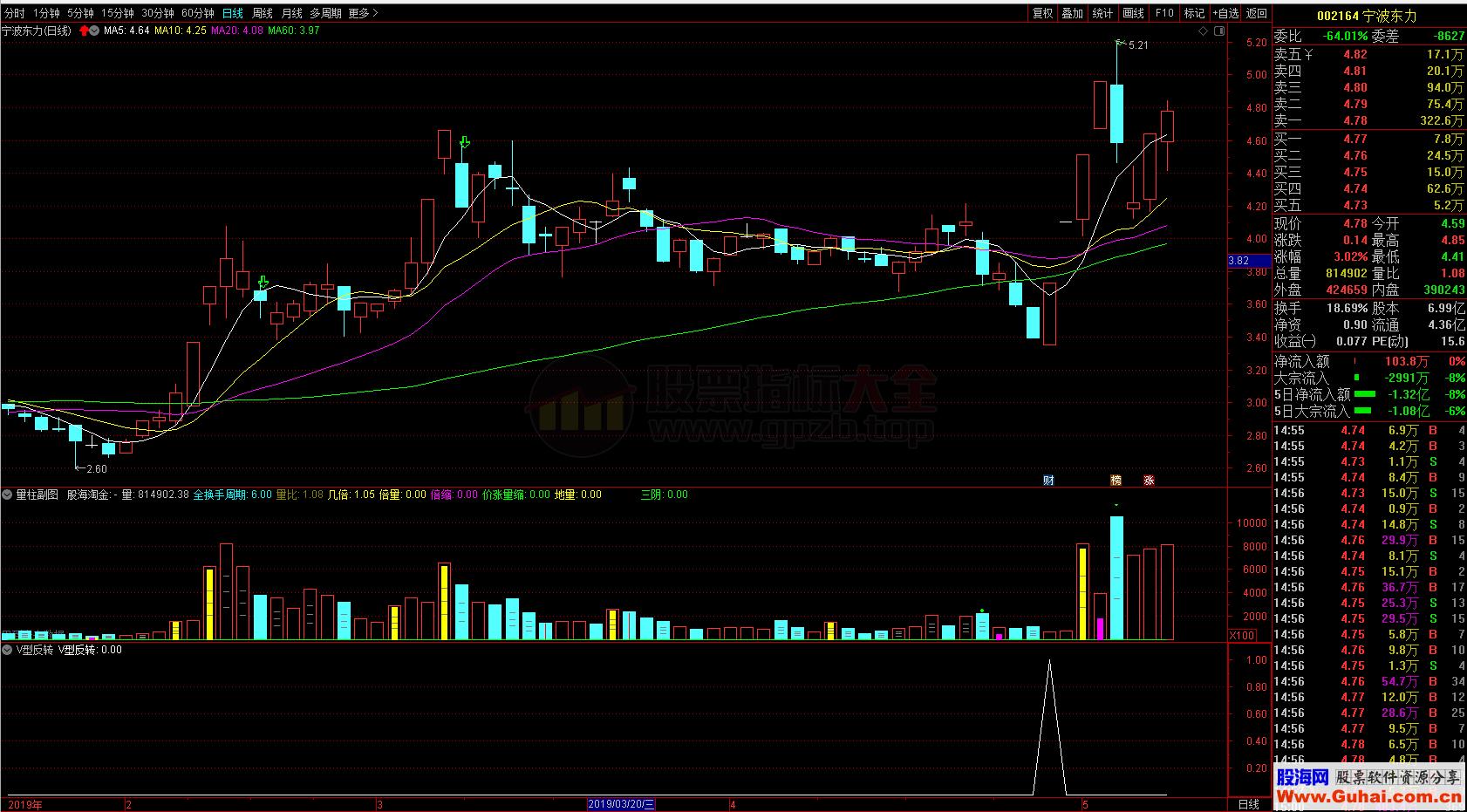Image resolution: width=1467 pixels, height=812 pixels.
Task: Open main chart indicator dropdown arrow
Action: point(94,31)
